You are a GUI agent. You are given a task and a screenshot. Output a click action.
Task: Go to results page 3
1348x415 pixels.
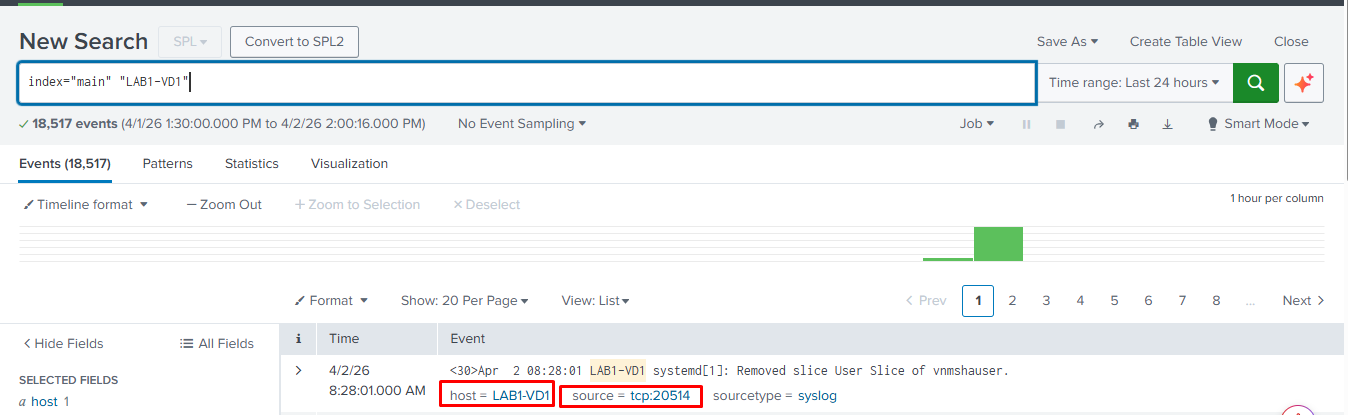click(x=1046, y=300)
